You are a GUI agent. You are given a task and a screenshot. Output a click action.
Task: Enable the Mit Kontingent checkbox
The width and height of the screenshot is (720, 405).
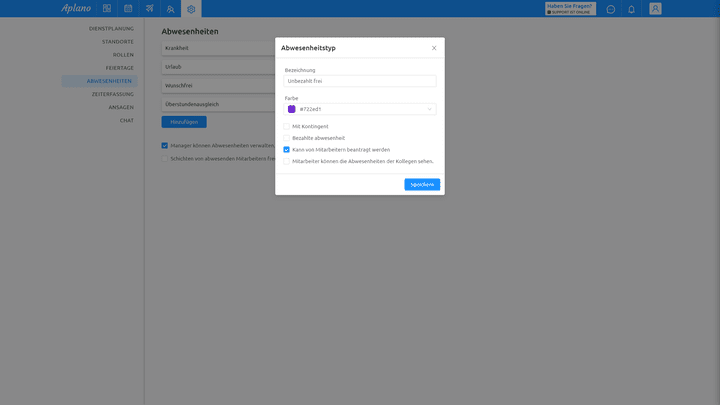click(x=287, y=126)
